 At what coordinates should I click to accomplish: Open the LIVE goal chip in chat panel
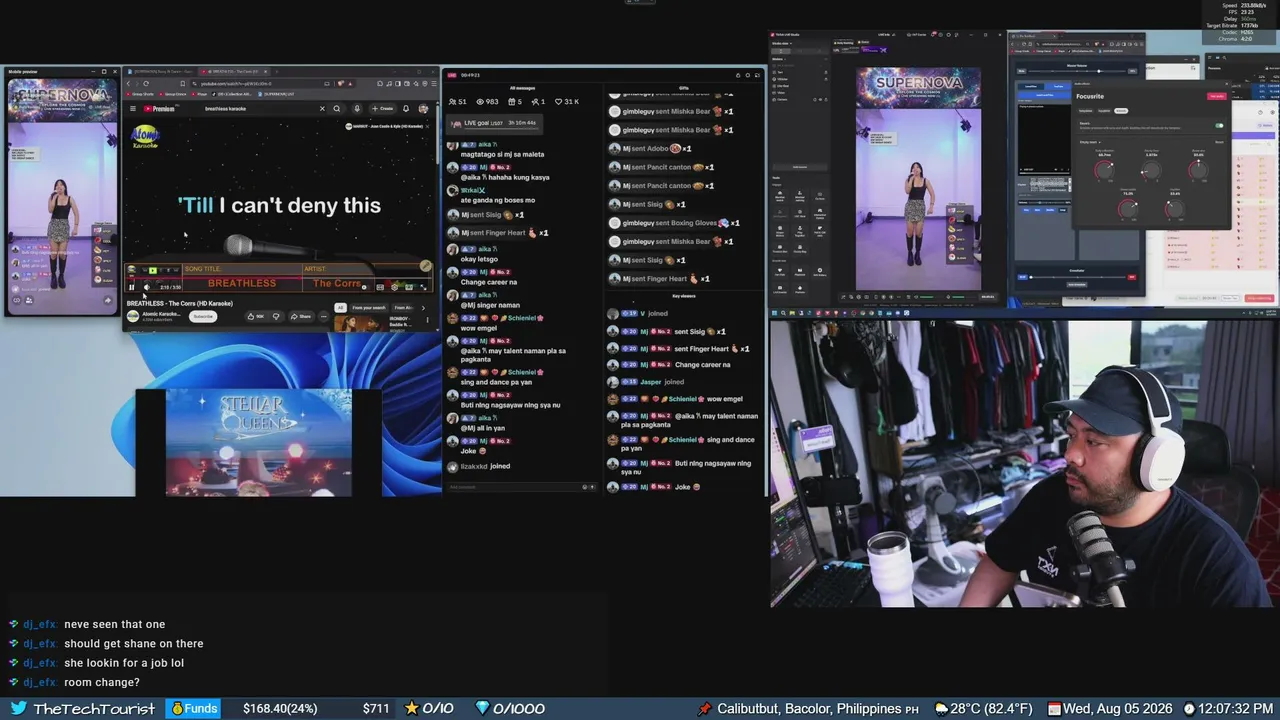[493, 123]
